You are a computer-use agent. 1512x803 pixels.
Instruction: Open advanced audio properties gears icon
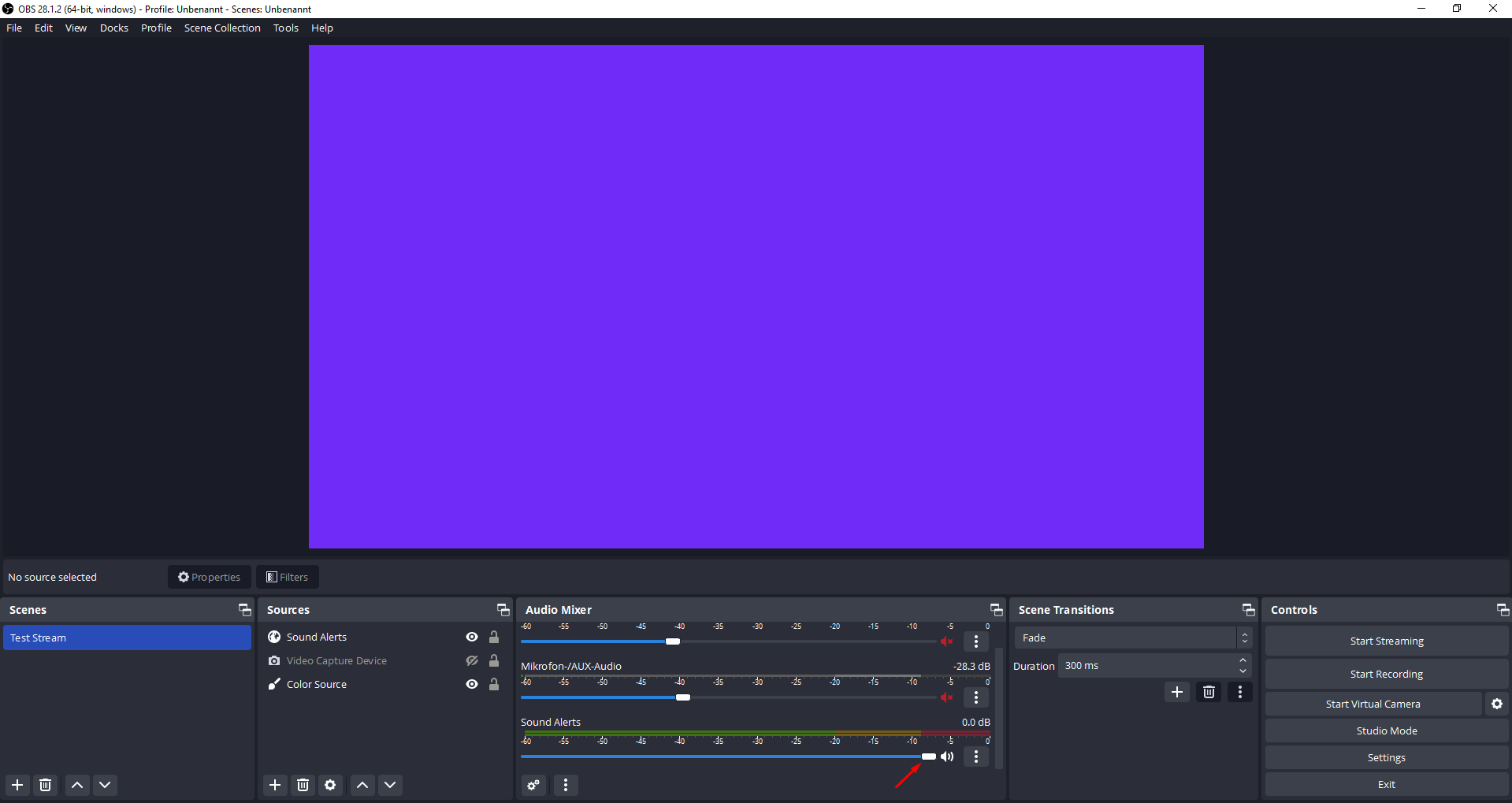pyautogui.click(x=533, y=785)
